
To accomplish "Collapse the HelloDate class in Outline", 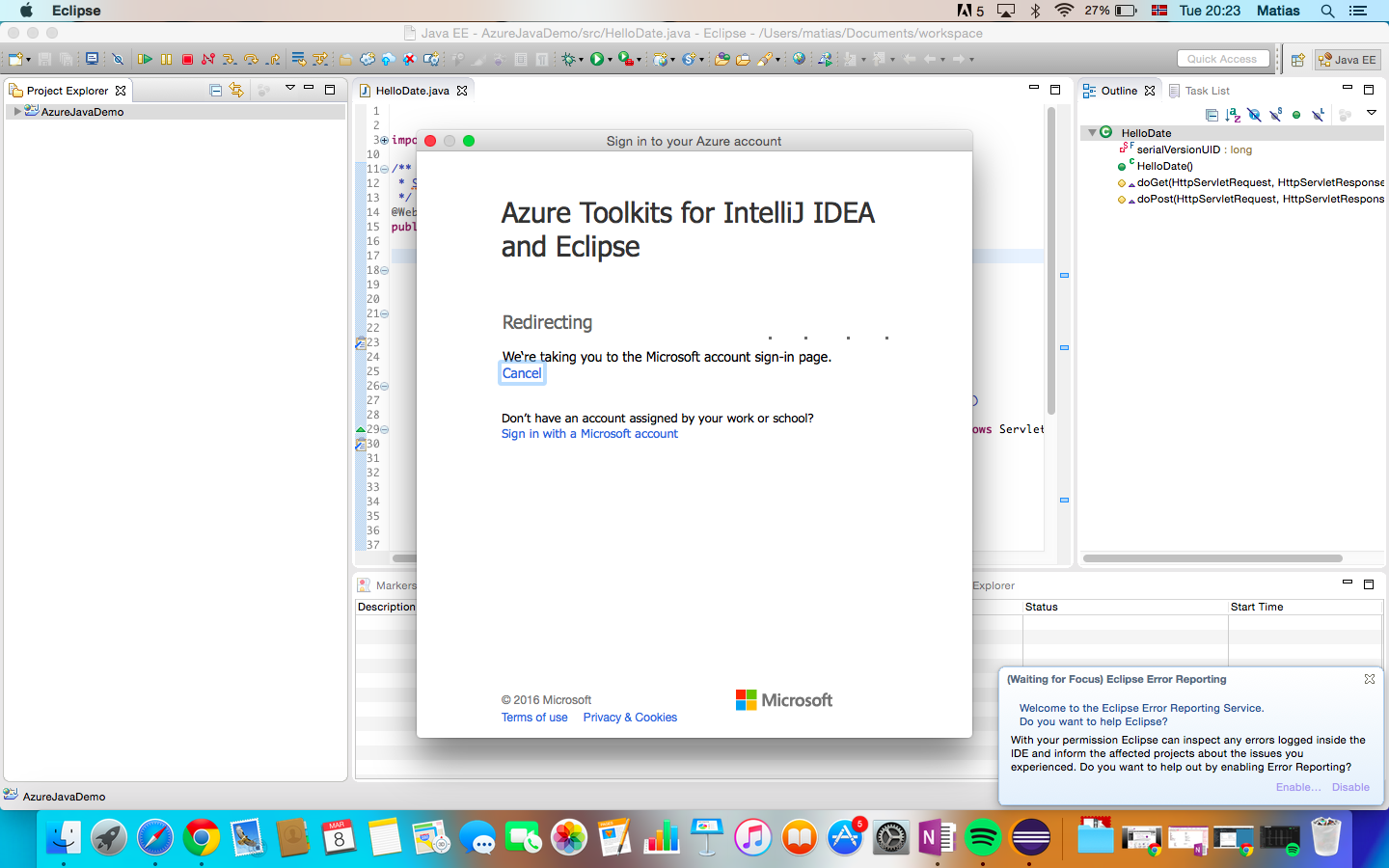I will [x=1092, y=133].
